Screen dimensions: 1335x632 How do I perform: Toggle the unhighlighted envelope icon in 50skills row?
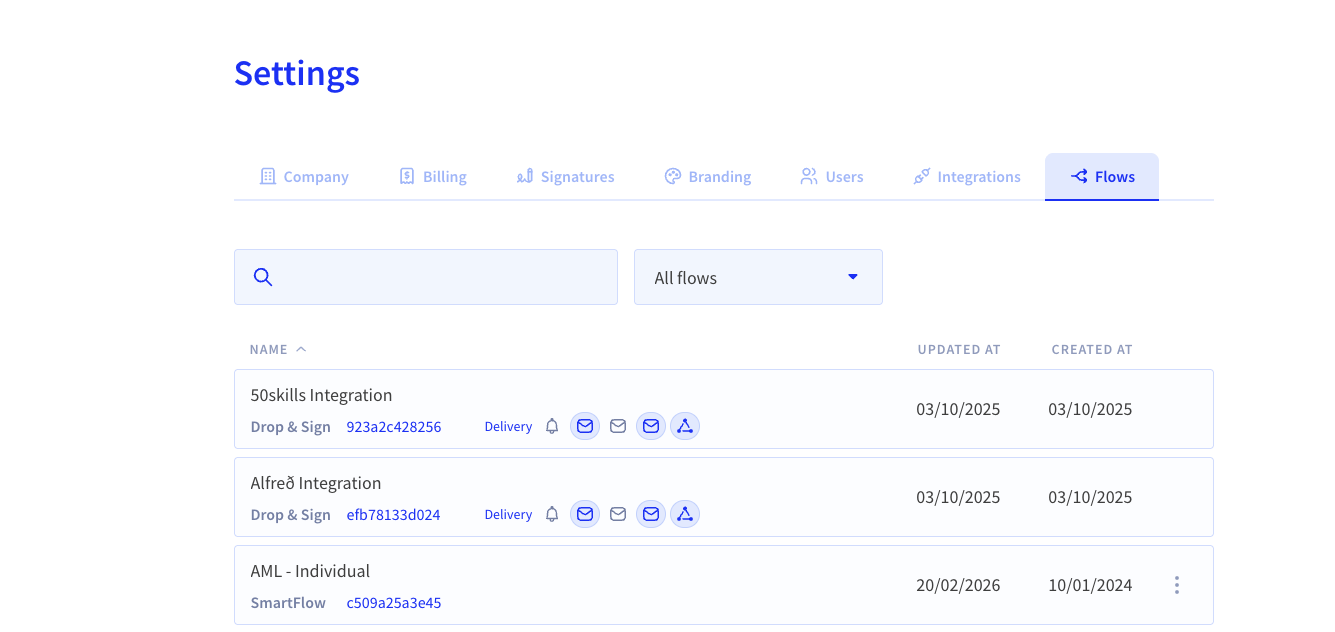[618, 427]
